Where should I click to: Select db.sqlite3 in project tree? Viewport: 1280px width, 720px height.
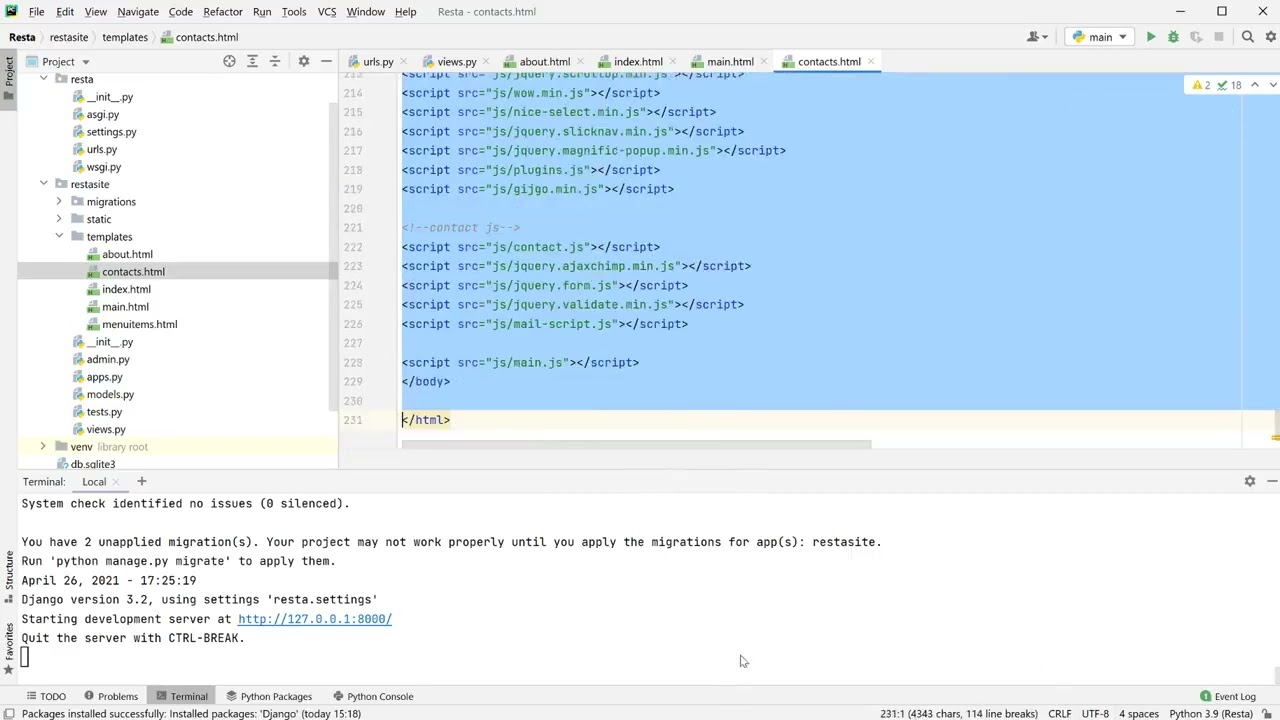click(x=92, y=464)
